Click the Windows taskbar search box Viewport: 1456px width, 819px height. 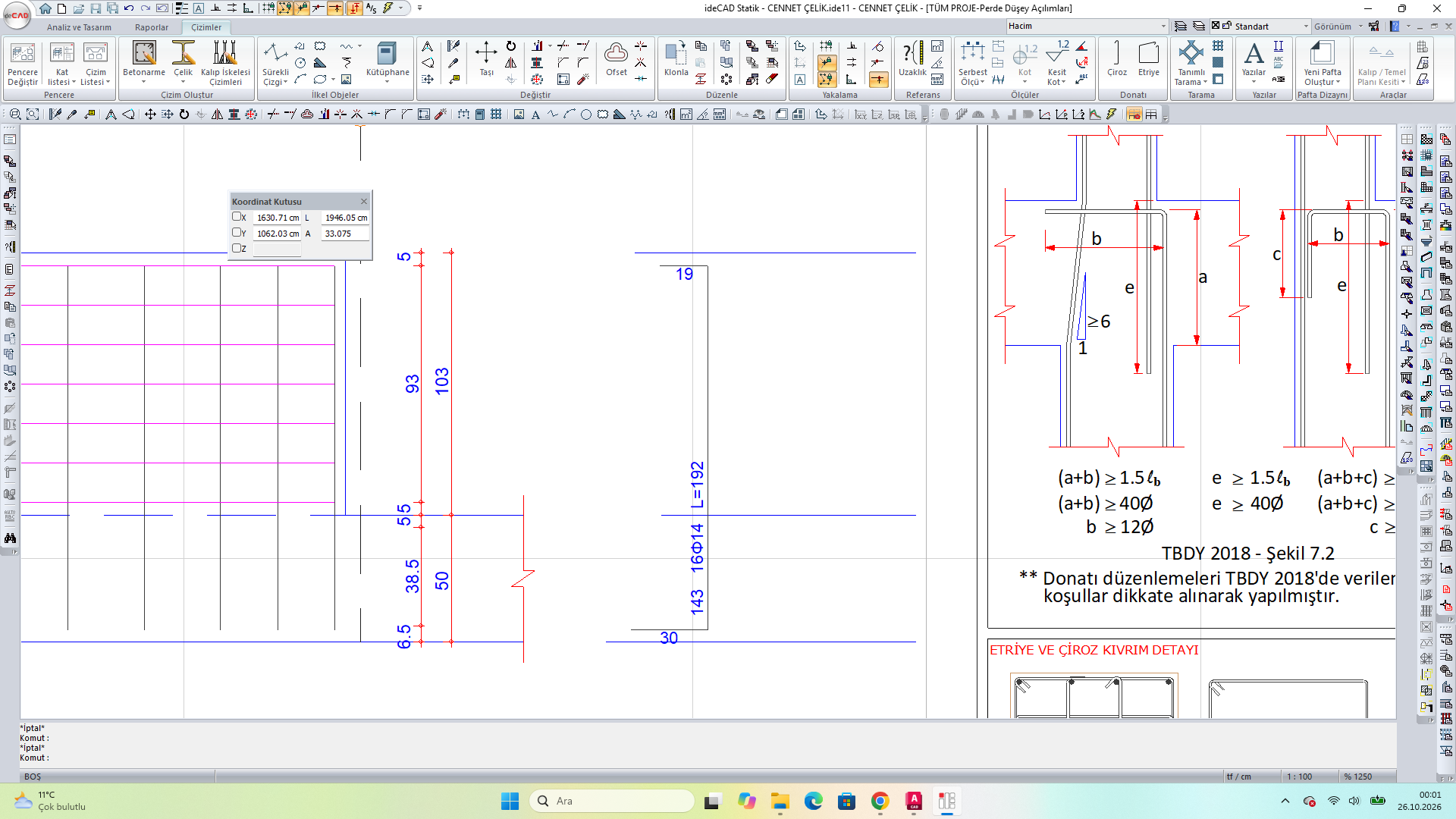(611, 801)
